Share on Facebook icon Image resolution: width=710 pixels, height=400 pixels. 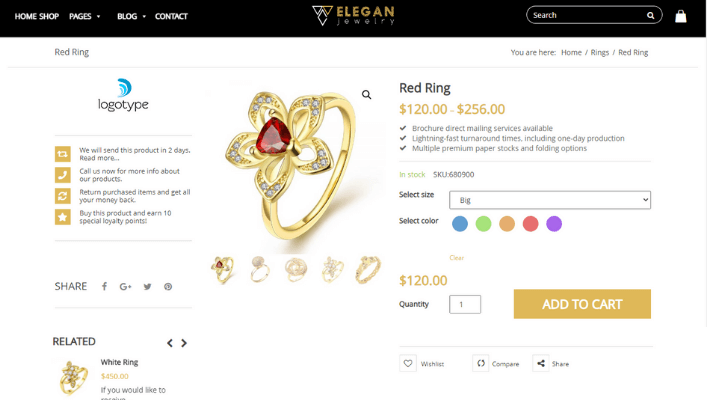tap(104, 287)
